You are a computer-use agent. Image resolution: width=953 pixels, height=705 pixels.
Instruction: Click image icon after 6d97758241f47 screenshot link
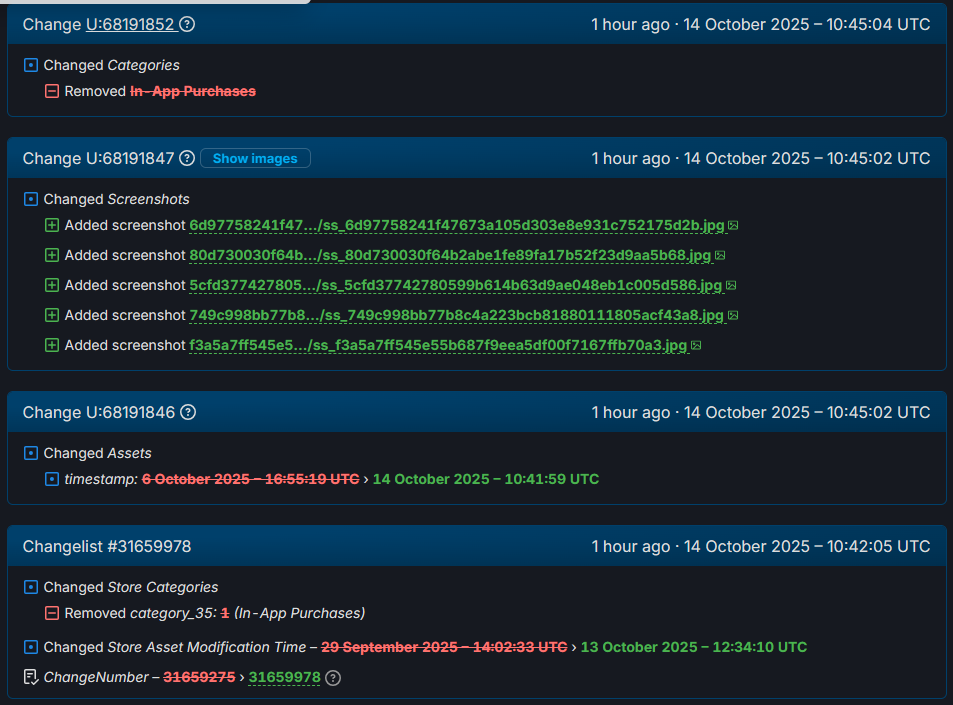coord(733,226)
